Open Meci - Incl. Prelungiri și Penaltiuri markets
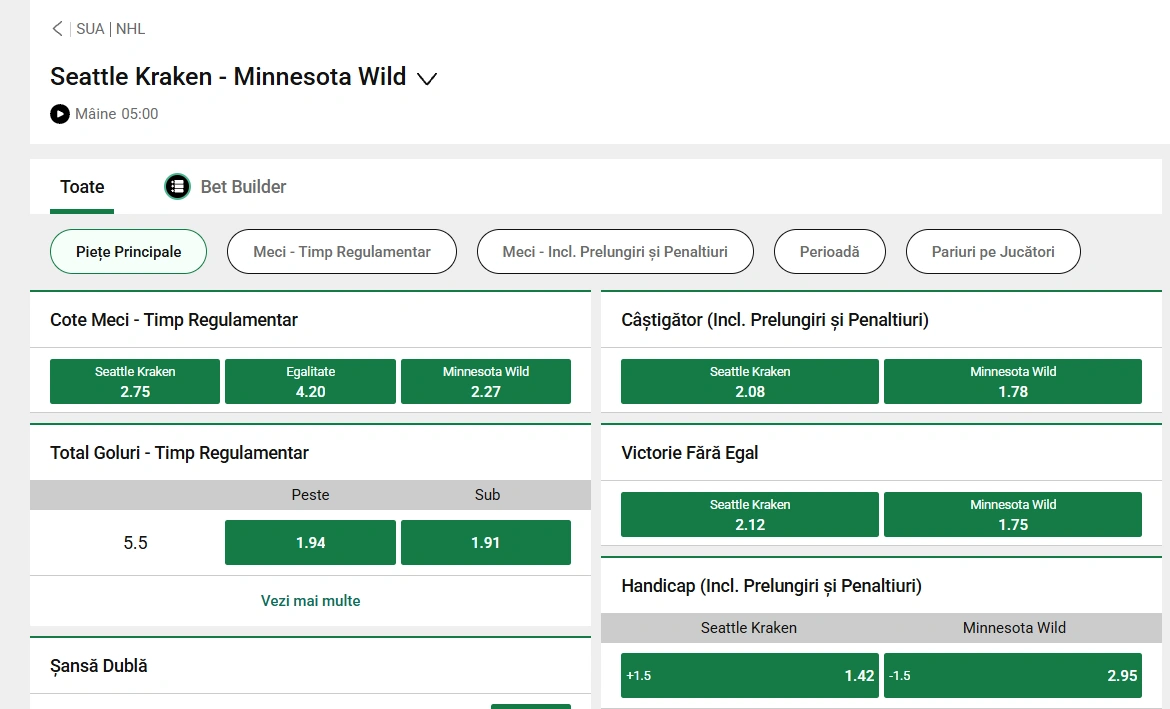The height and width of the screenshot is (709, 1170). click(614, 251)
